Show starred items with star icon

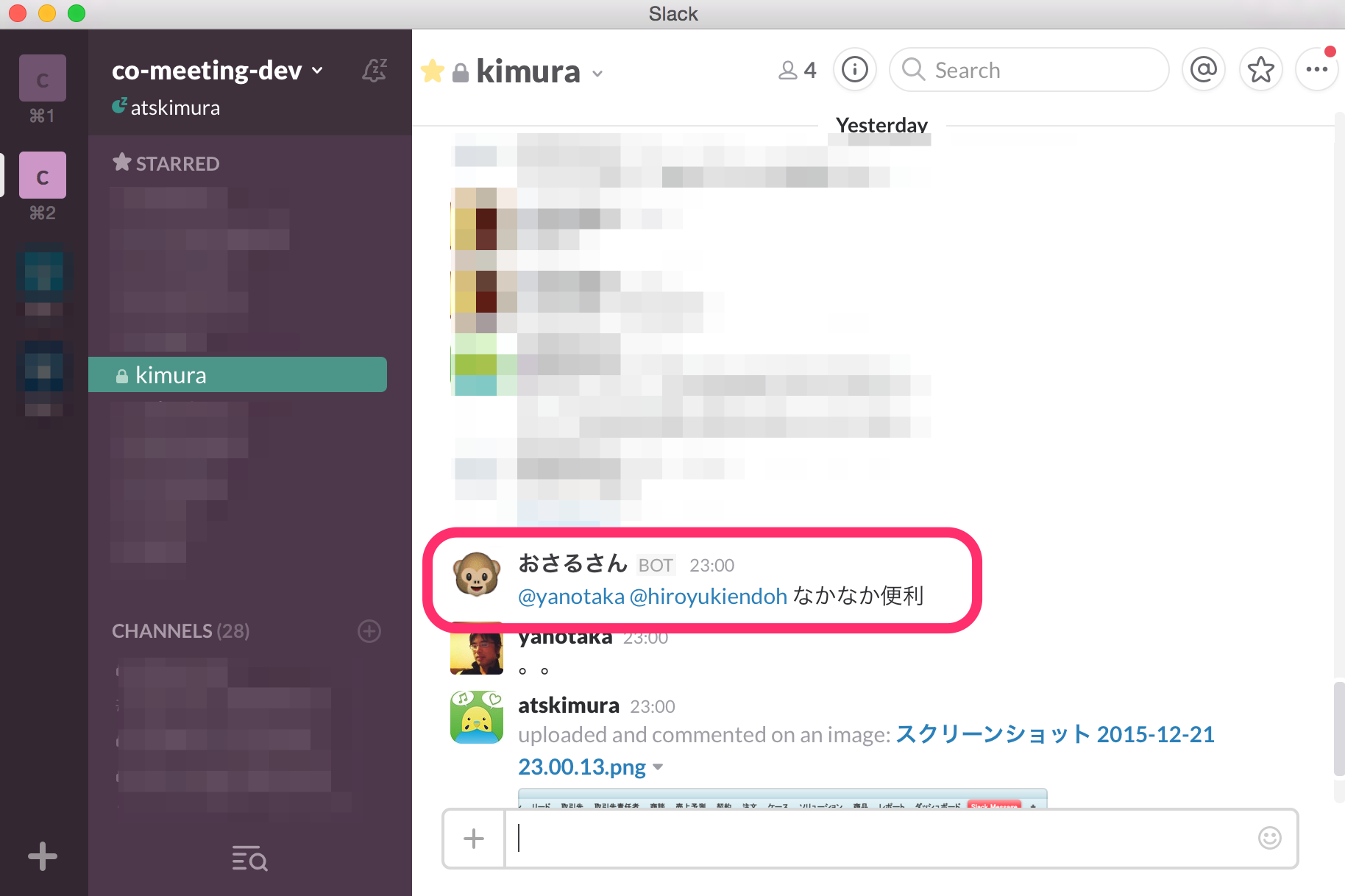point(1261,70)
